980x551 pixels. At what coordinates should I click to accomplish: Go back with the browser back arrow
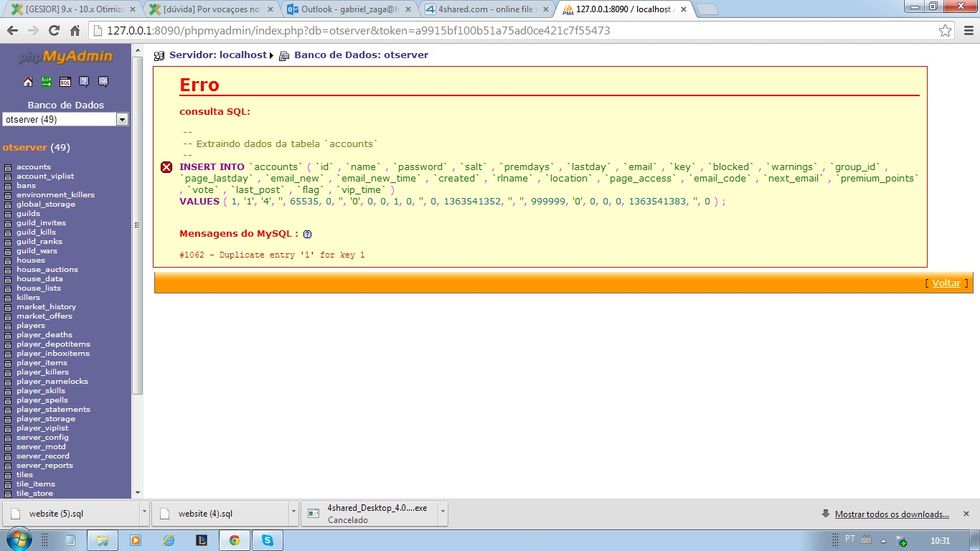coord(12,31)
